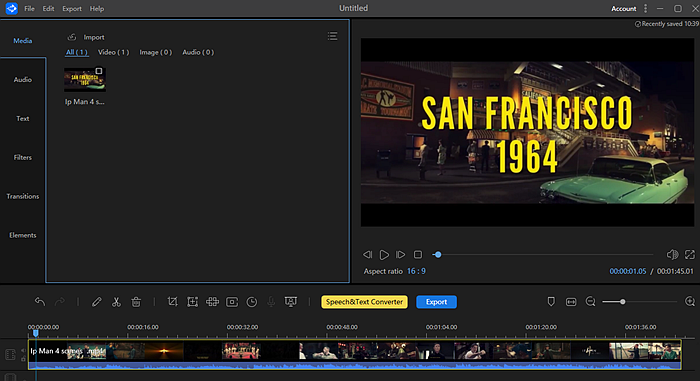Image resolution: width=700 pixels, height=381 pixels.
Task: Open the three-dot account menu
Action: [646, 8]
